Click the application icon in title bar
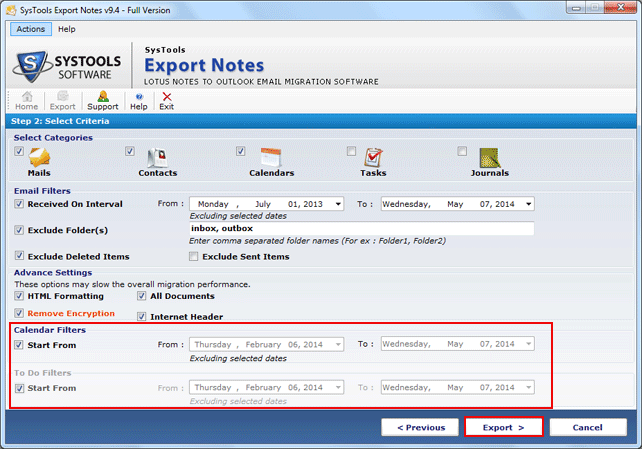This screenshot has width=642, height=449. 11,10
